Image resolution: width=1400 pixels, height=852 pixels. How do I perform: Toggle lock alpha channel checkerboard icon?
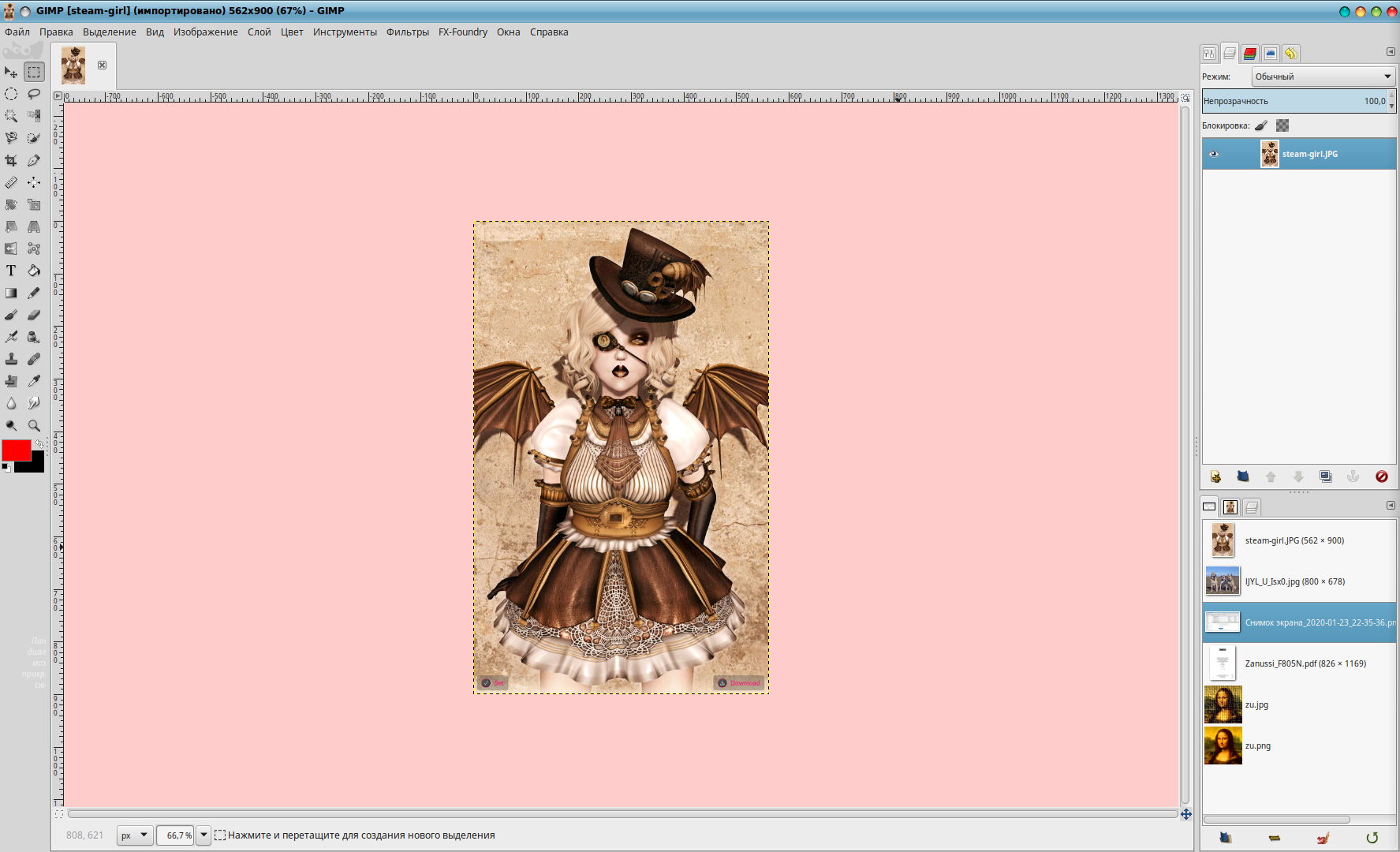click(1282, 125)
